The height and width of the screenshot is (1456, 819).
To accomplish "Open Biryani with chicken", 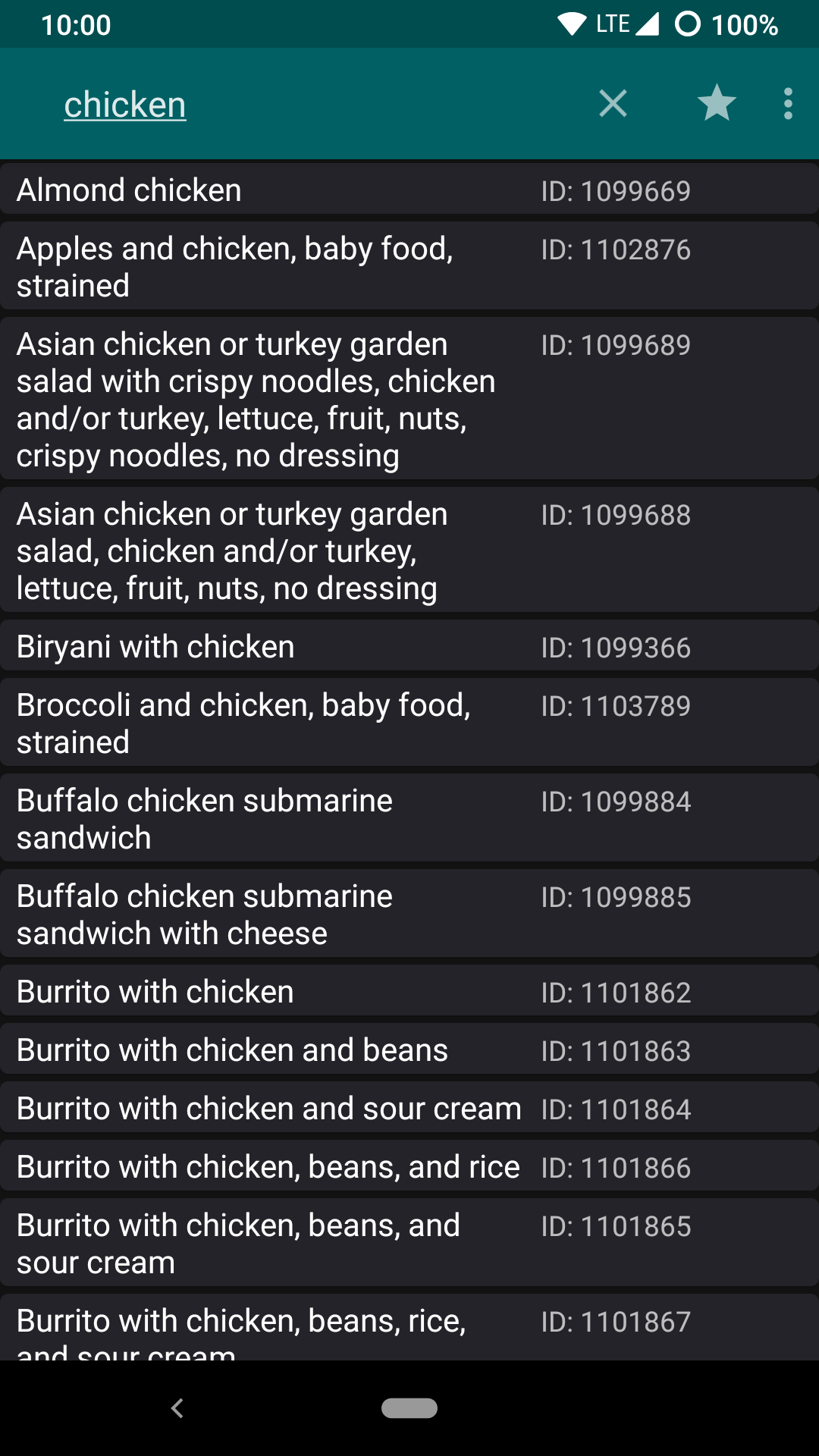I will [409, 647].
